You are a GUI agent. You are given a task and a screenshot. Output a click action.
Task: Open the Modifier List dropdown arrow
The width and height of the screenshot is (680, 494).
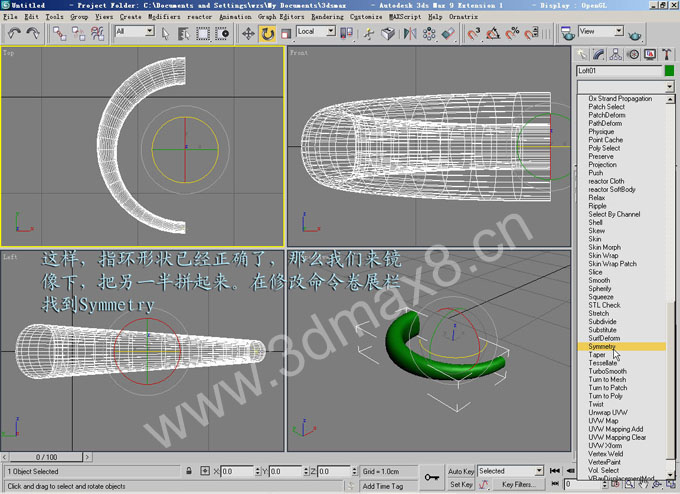click(669, 87)
